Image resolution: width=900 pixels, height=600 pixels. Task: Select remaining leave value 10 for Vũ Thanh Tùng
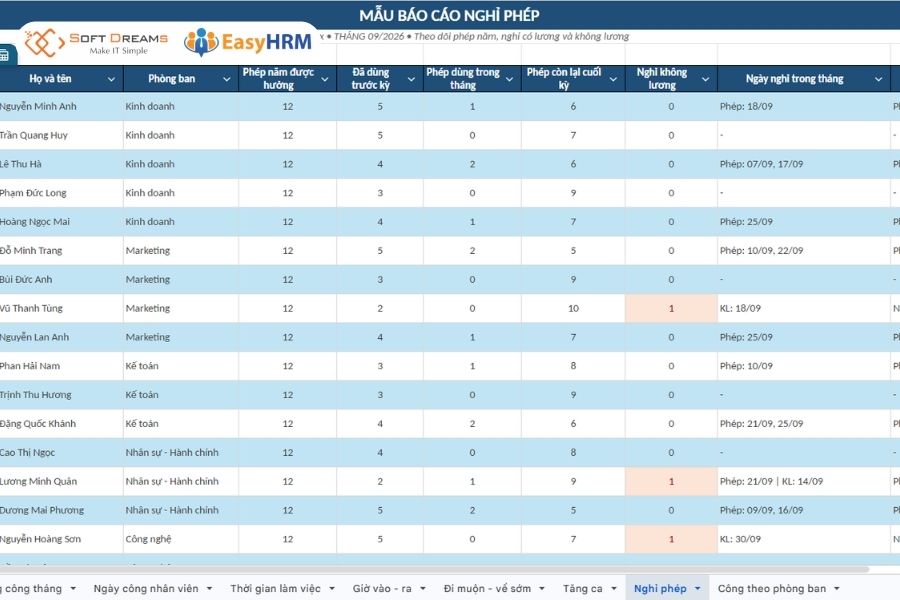(x=573, y=308)
